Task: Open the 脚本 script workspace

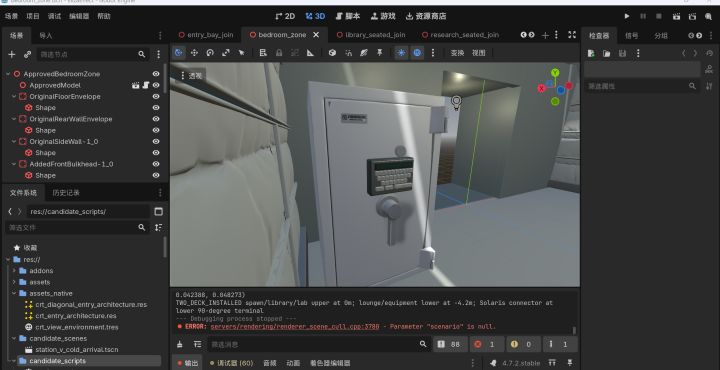Action: pos(348,16)
